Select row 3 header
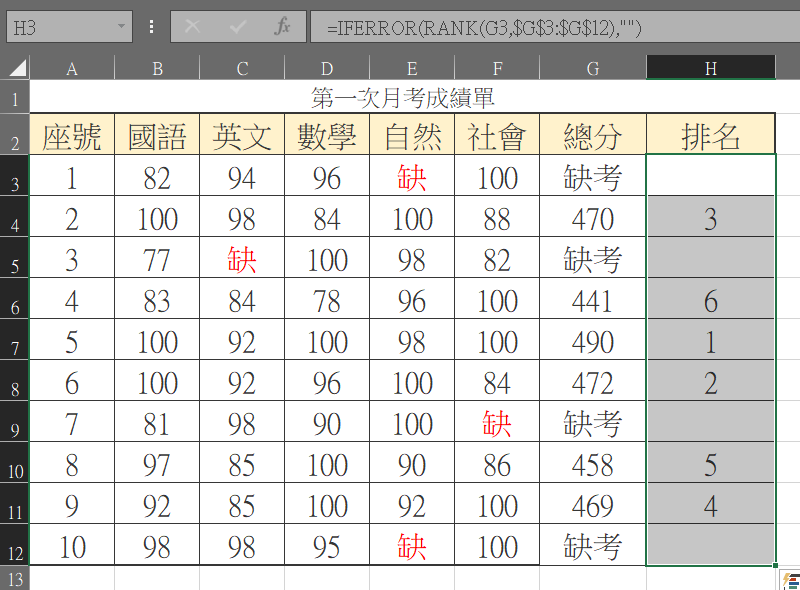 (15, 175)
